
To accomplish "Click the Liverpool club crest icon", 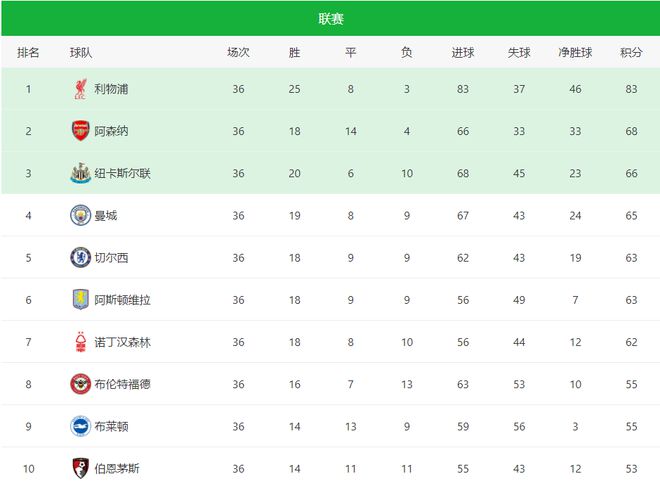I will 80,89.
